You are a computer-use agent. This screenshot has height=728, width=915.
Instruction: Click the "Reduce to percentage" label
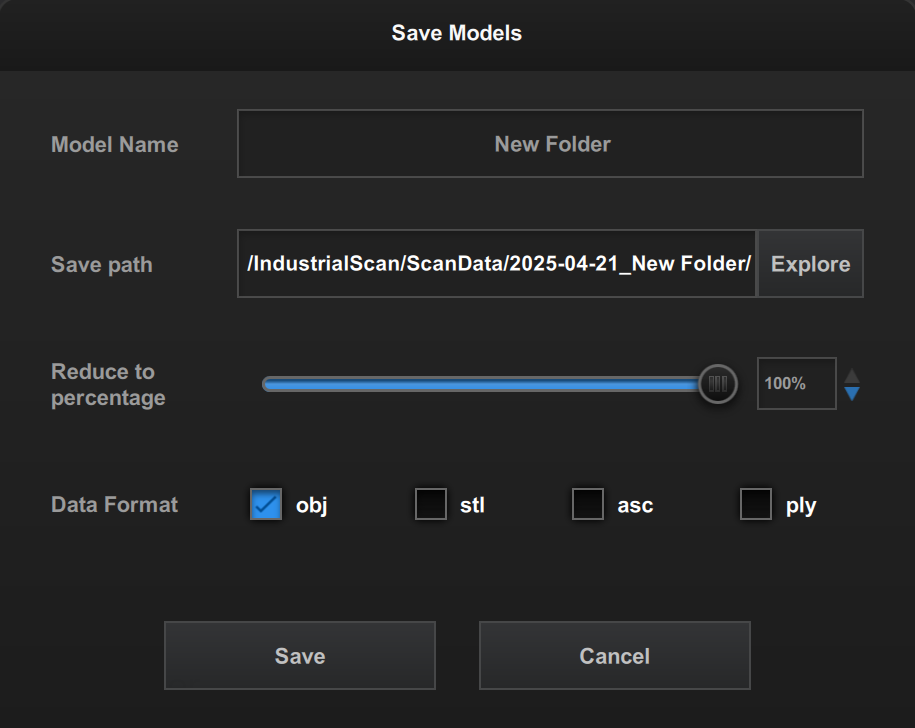tap(108, 385)
